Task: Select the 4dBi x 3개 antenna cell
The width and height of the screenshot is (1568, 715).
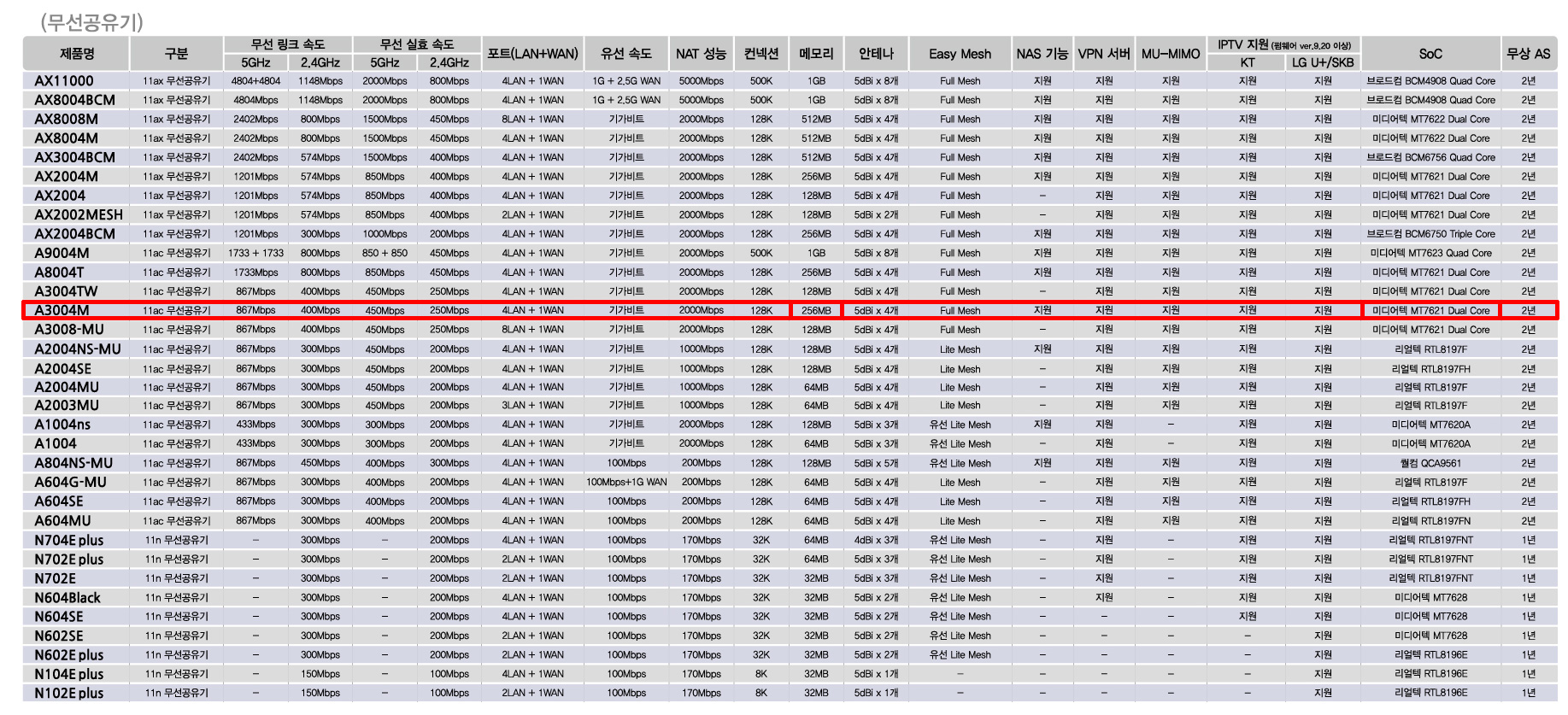Action: [x=876, y=540]
